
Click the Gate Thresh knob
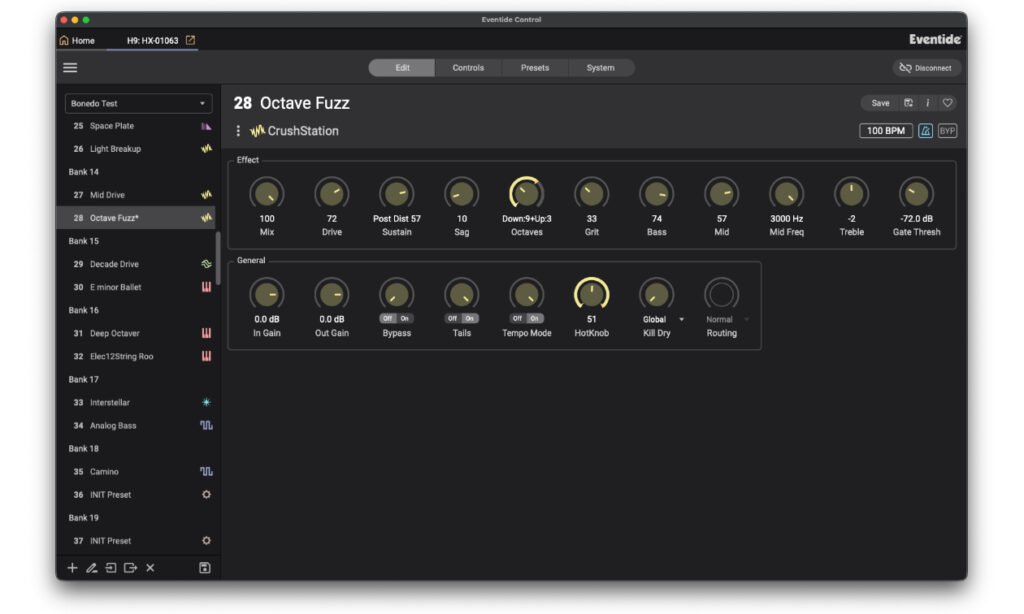pyautogui.click(x=916, y=193)
